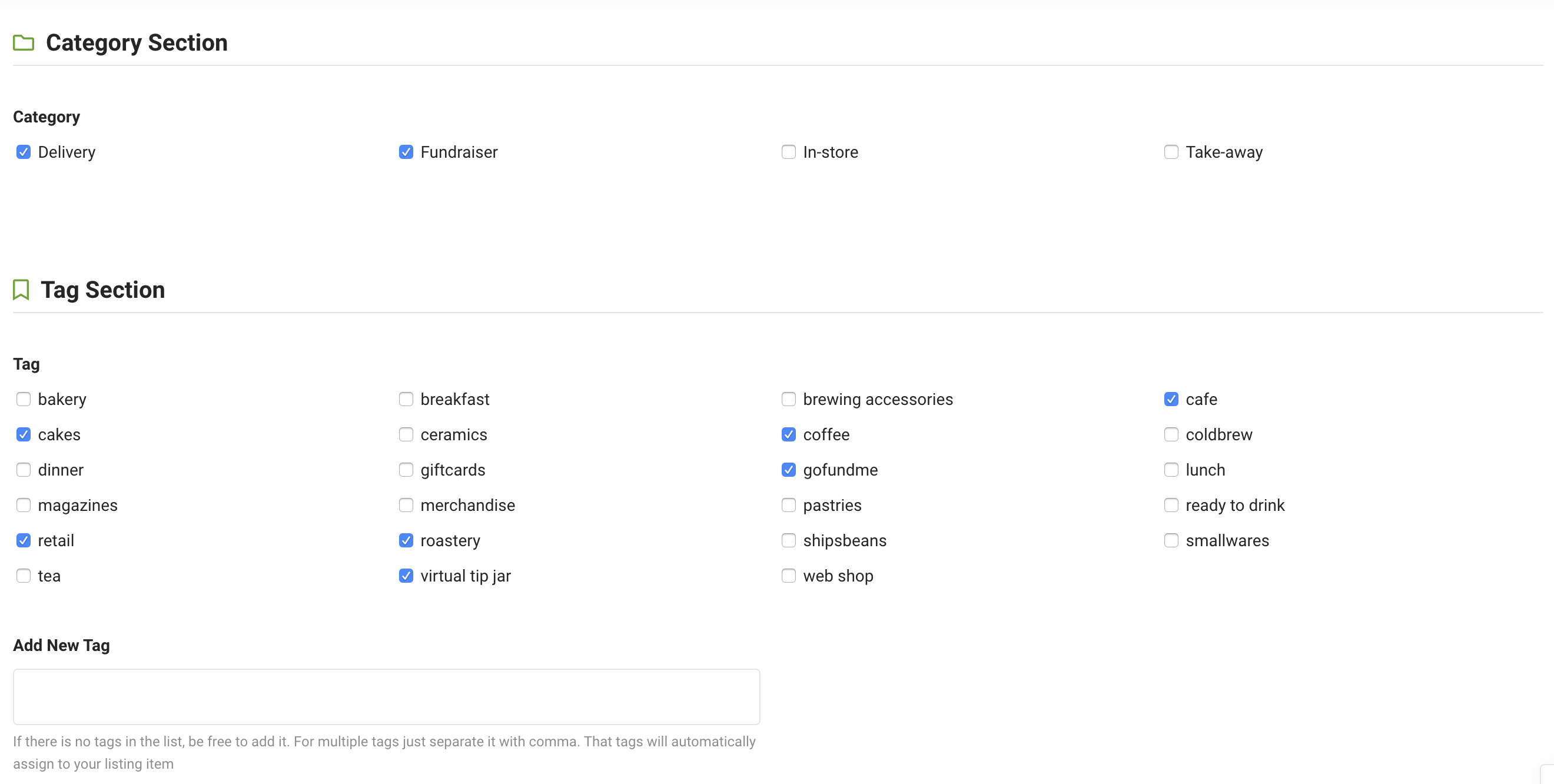
Task: Disable the roastery tag checkbox
Action: click(406, 540)
